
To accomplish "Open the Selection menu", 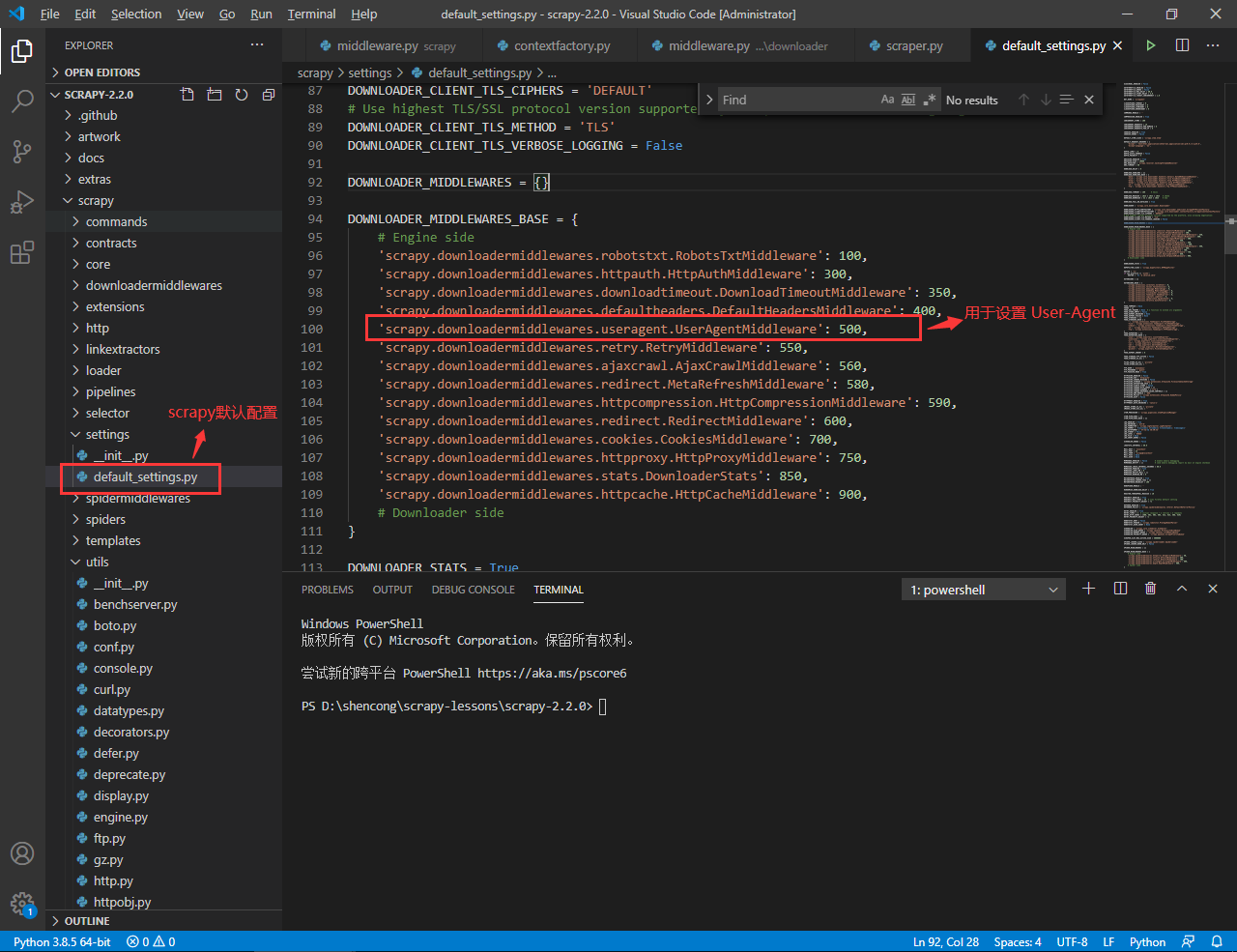I will (x=136, y=14).
